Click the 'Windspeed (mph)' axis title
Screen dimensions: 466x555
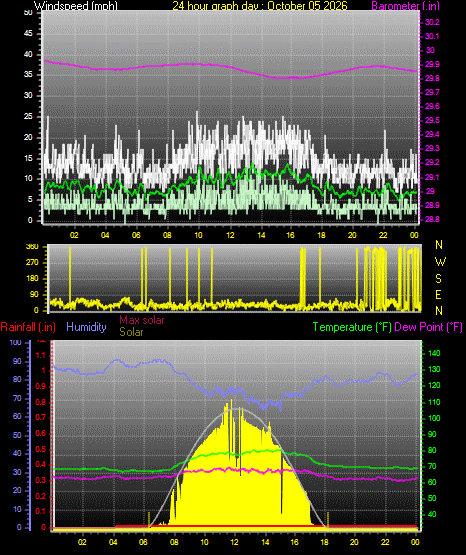76,6
